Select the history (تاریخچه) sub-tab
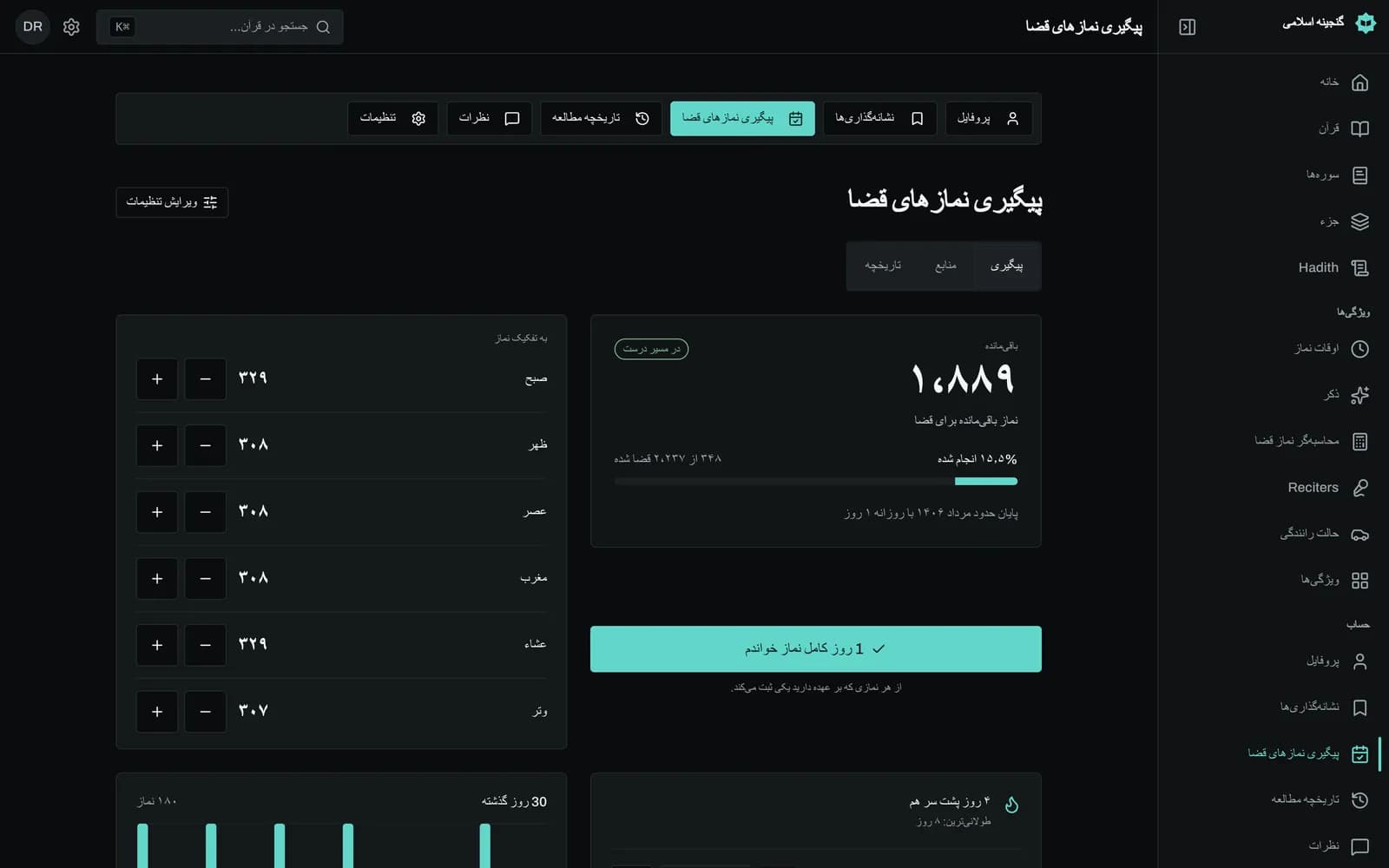The height and width of the screenshot is (868, 1389). (883, 266)
